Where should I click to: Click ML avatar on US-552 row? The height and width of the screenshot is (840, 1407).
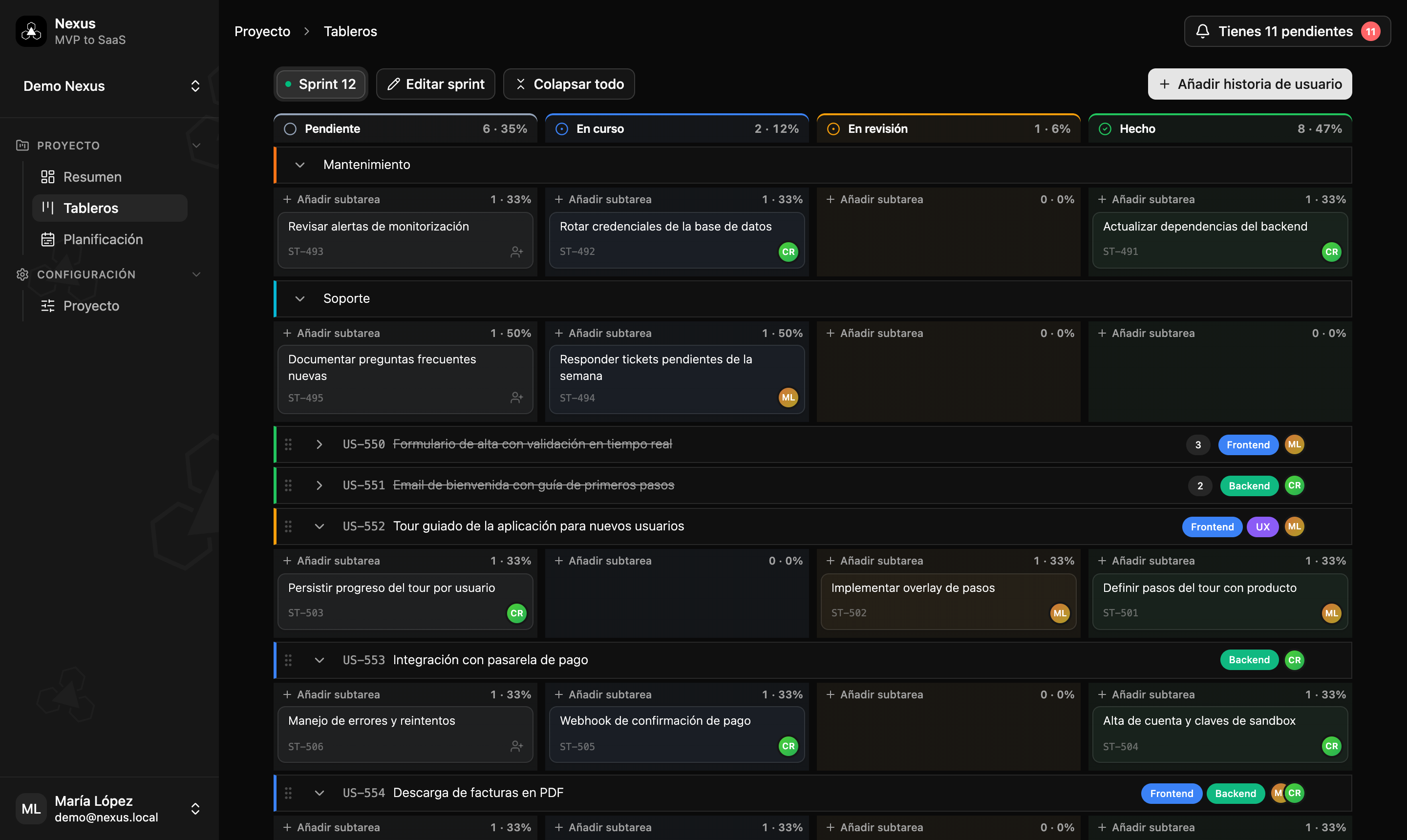(1294, 526)
